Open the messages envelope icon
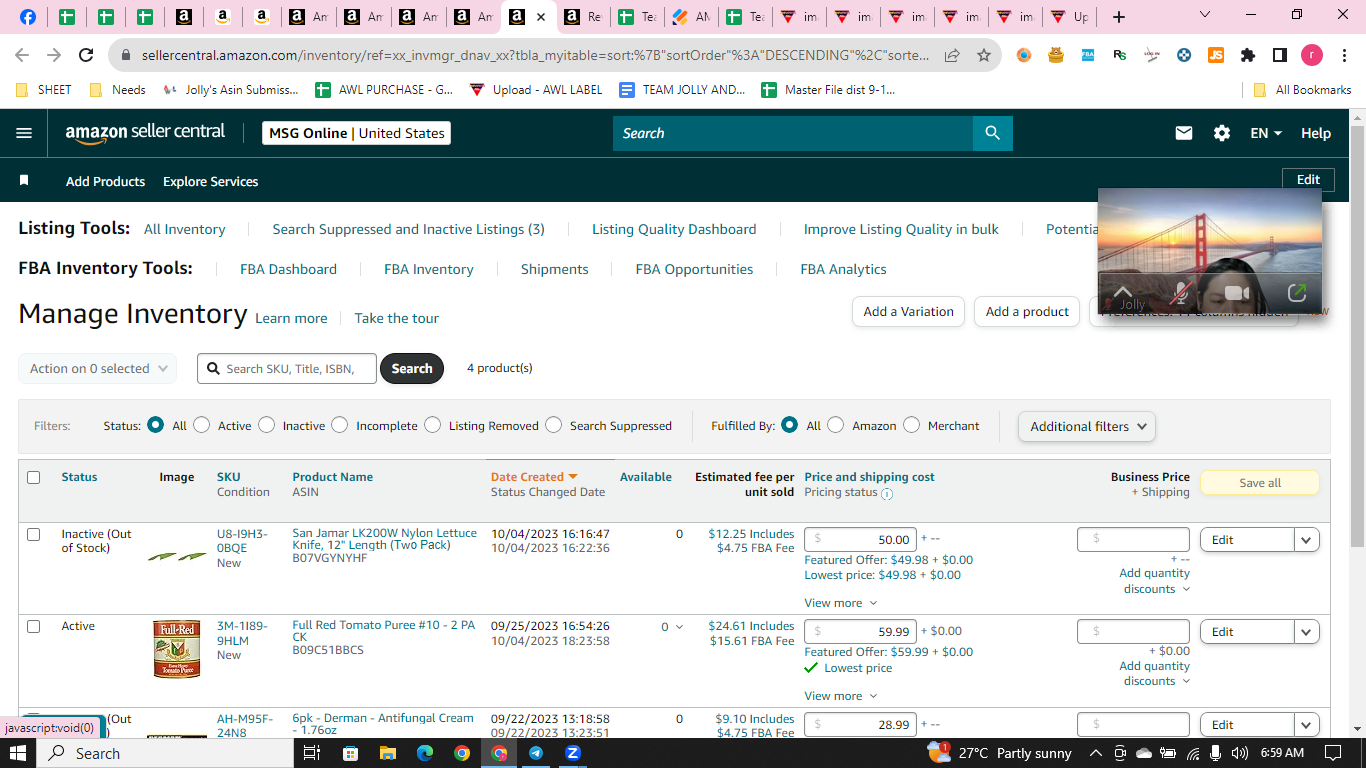 pyautogui.click(x=1184, y=133)
